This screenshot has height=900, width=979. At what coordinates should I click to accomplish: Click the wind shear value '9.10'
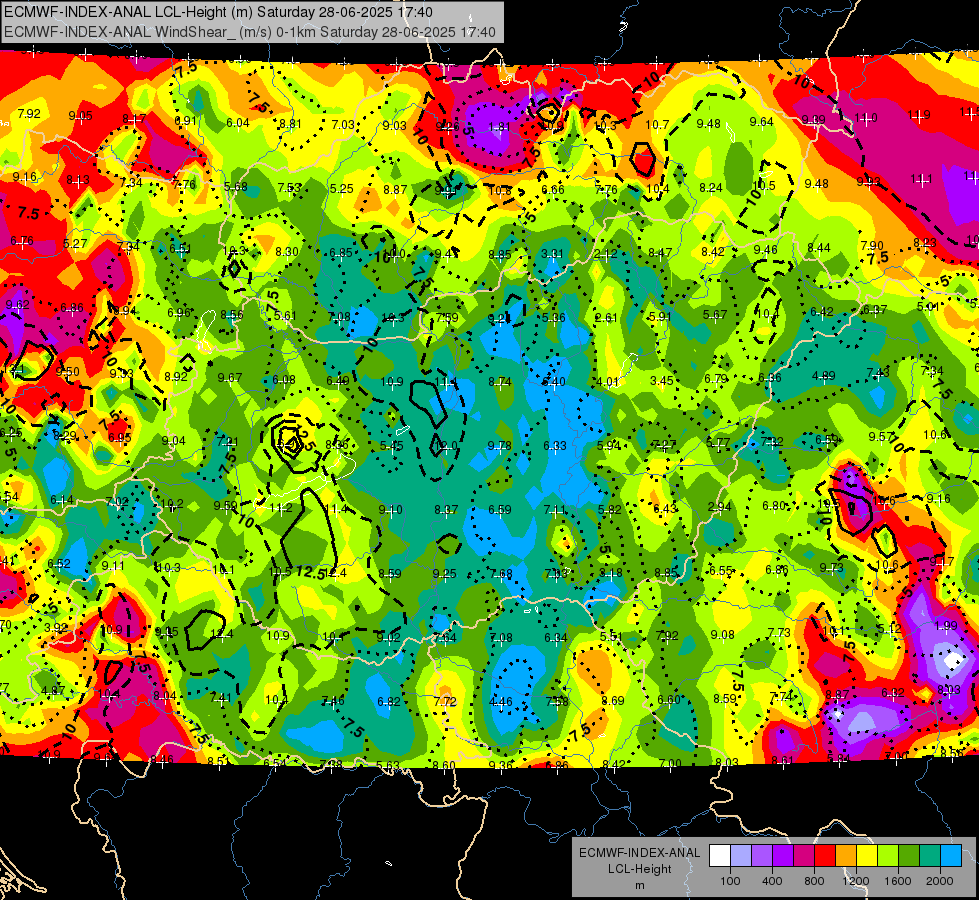[x=390, y=510]
